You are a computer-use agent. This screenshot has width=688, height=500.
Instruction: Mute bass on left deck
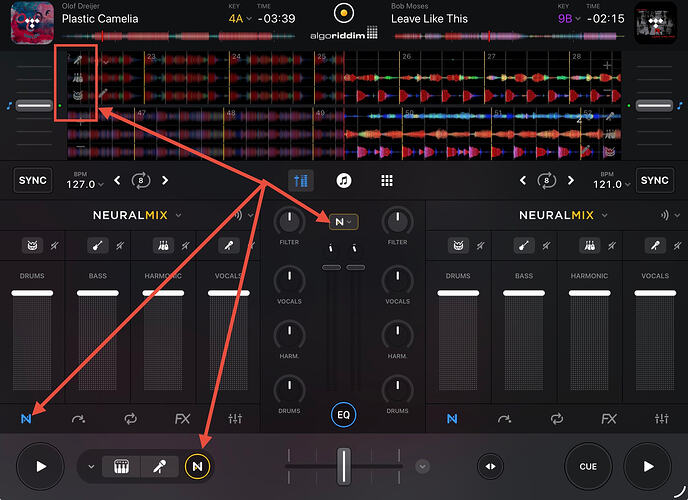click(120, 246)
